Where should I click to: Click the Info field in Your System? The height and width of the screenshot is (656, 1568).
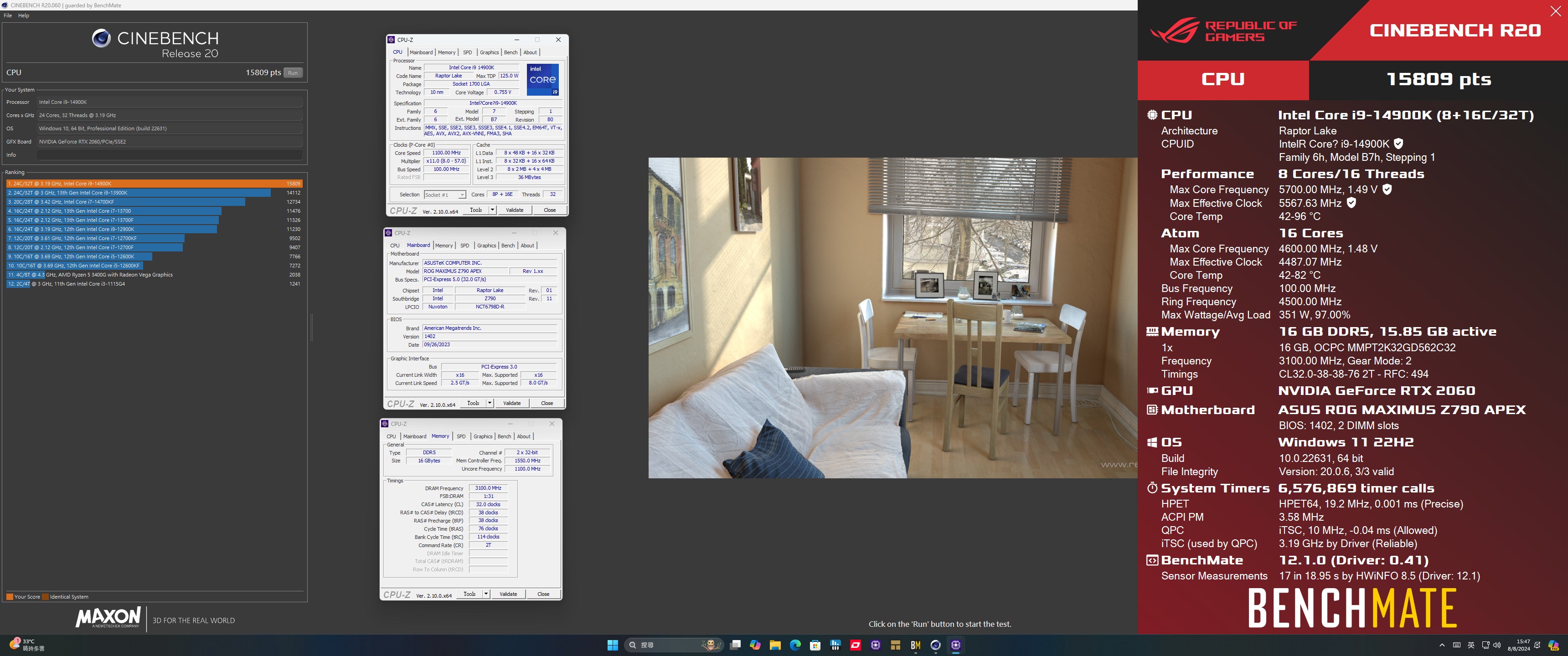click(x=169, y=154)
